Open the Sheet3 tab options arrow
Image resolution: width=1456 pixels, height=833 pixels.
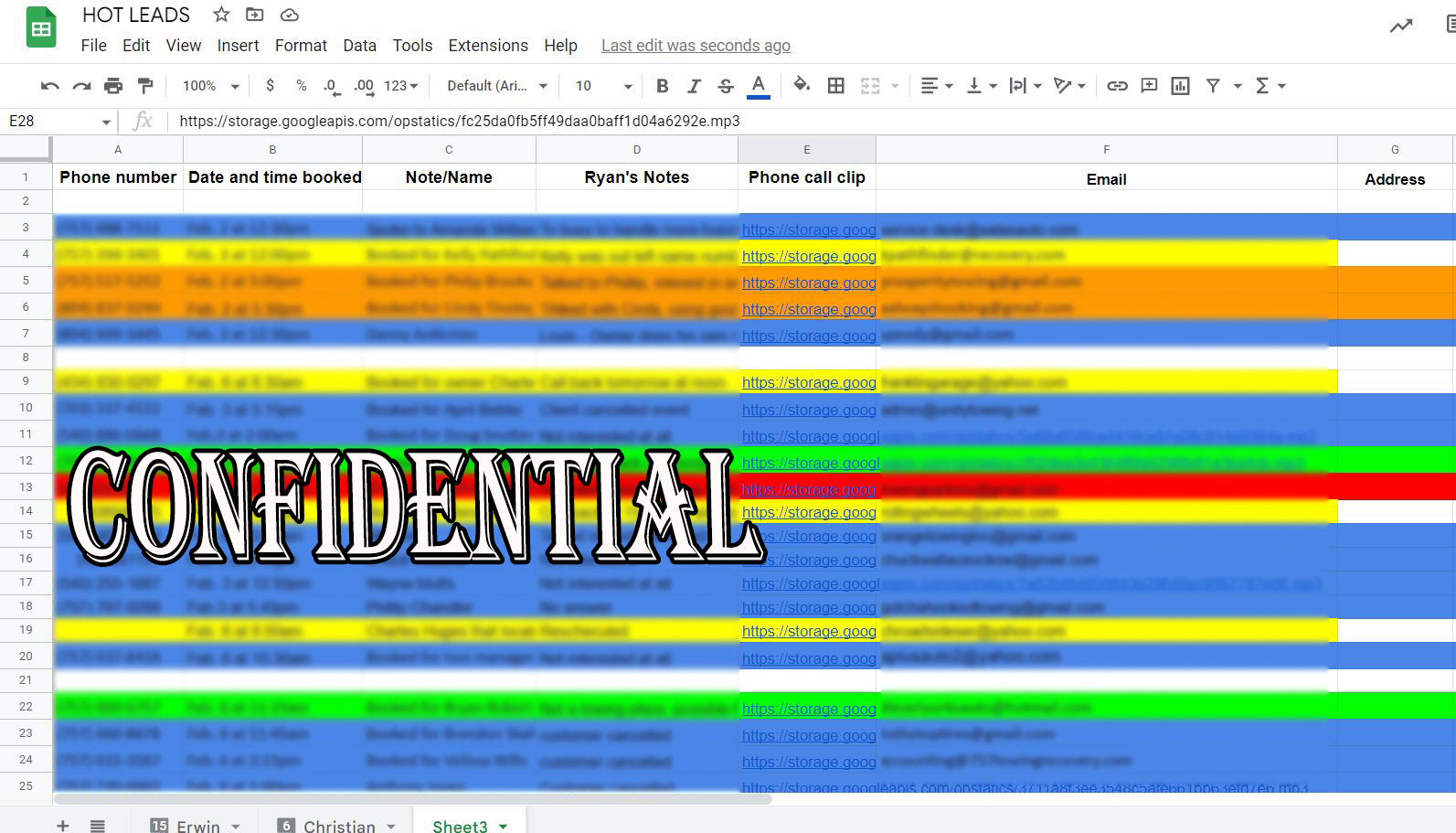point(503,827)
